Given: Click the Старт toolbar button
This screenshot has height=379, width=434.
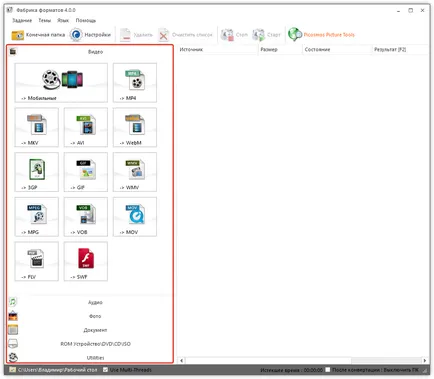Looking at the screenshot, I should [266, 35].
